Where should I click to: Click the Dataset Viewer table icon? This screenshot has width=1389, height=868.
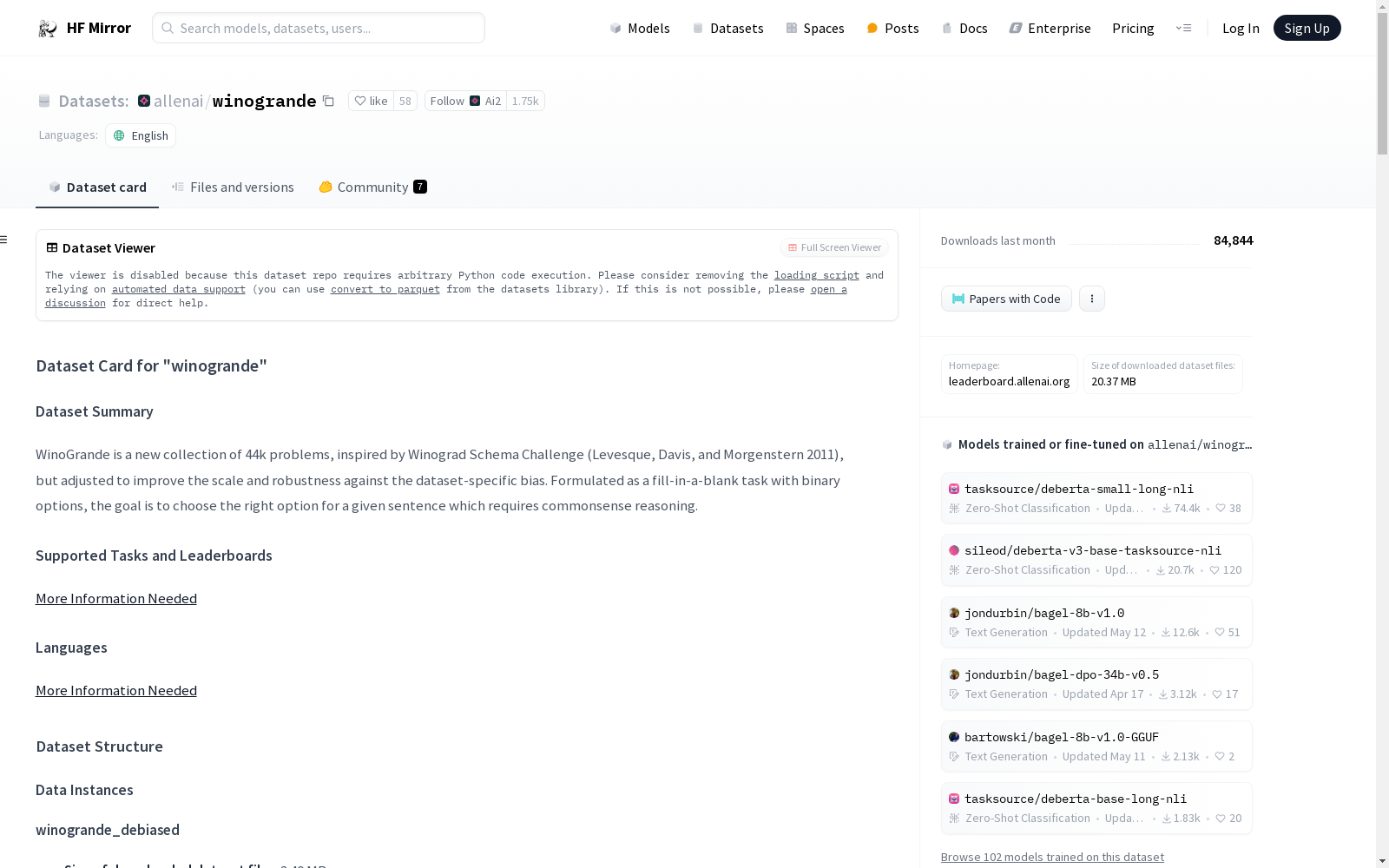52,247
